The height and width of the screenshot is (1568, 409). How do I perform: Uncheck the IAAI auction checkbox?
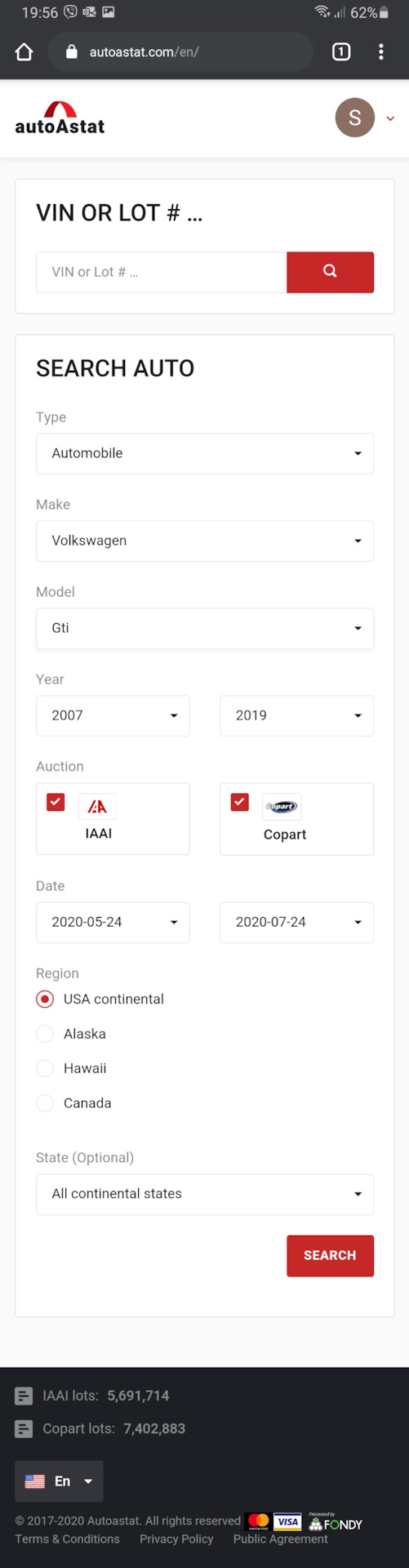(56, 802)
